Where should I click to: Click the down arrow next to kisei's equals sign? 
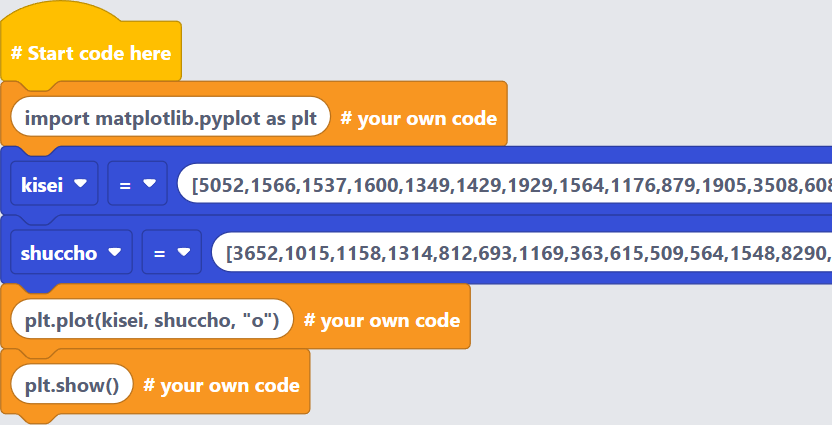[150, 183]
